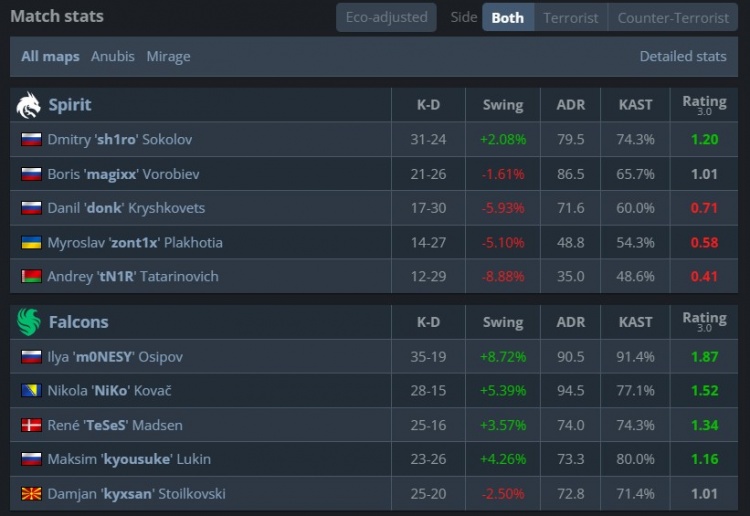Screen dimensions: 750x516
Task: Click the Russian flag beside sh1ro
Action: point(31,140)
